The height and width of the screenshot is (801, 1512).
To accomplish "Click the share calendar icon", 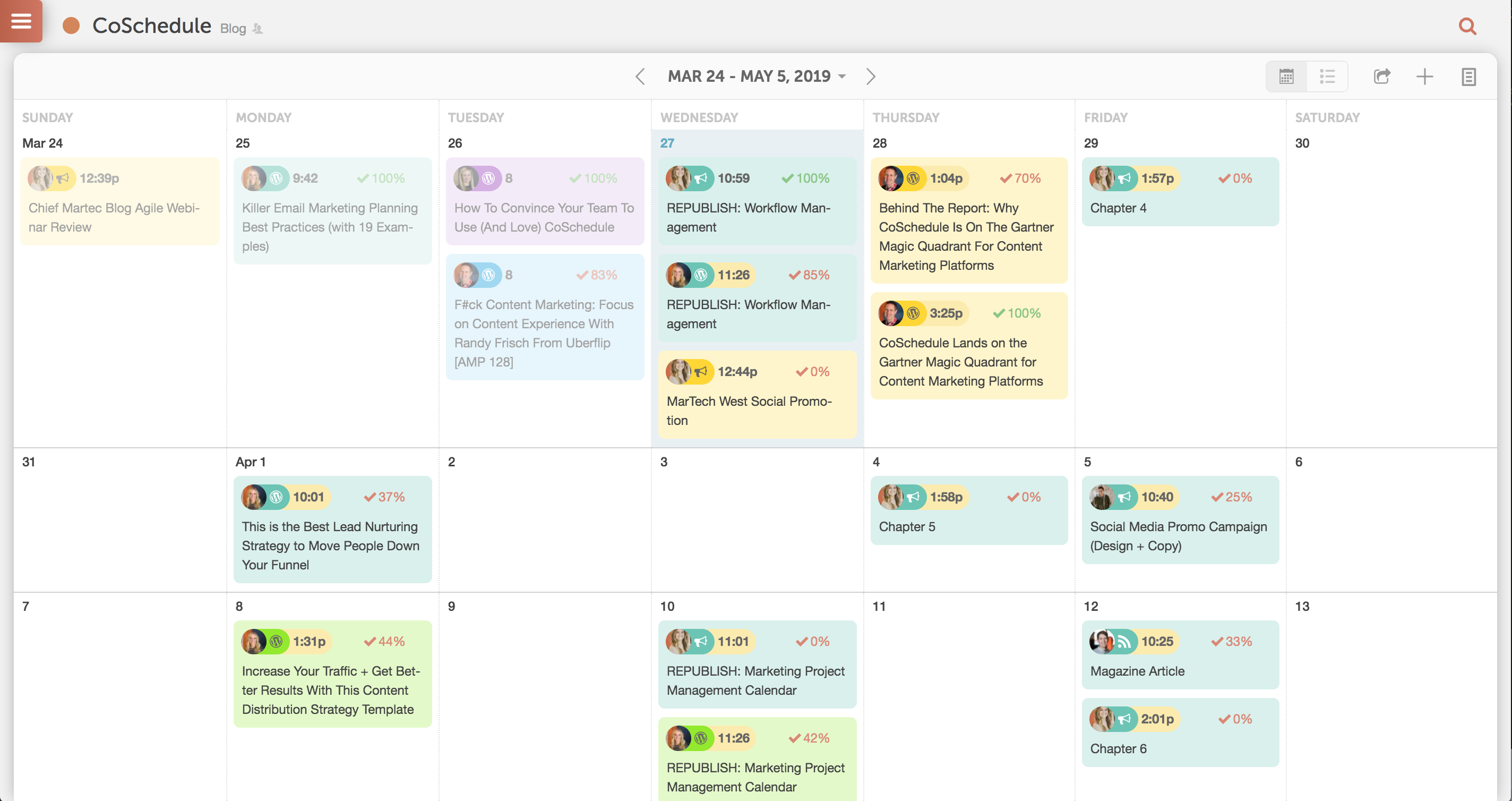I will pyautogui.click(x=1382, y=76).
